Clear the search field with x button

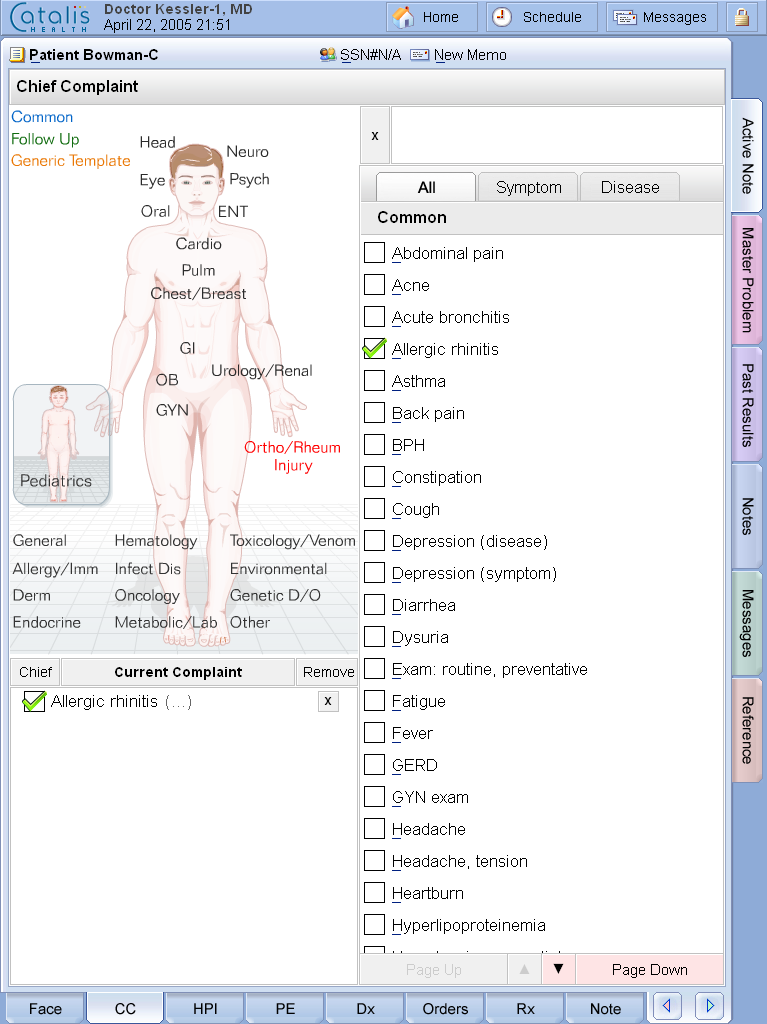(x=375, y=136)
